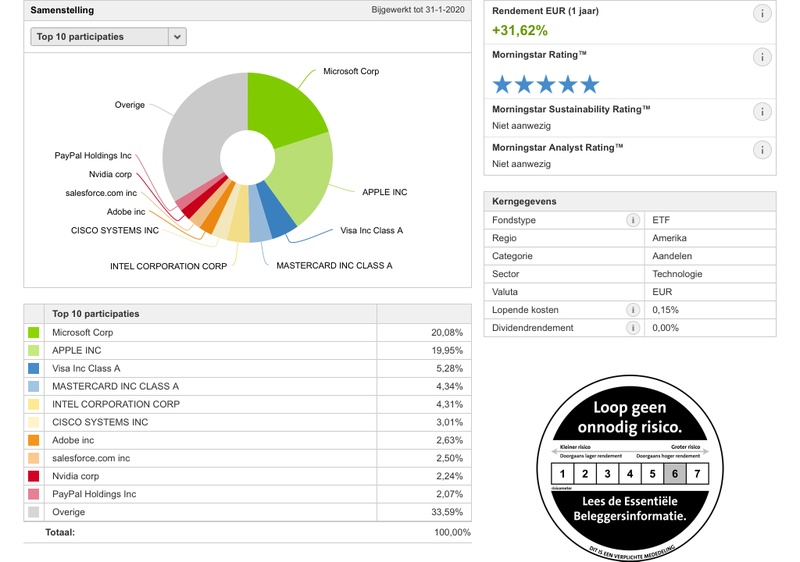Viewport: 800px width, 562px height.
Task: Click the 33,59% Overige value
Action: (447, 512)
